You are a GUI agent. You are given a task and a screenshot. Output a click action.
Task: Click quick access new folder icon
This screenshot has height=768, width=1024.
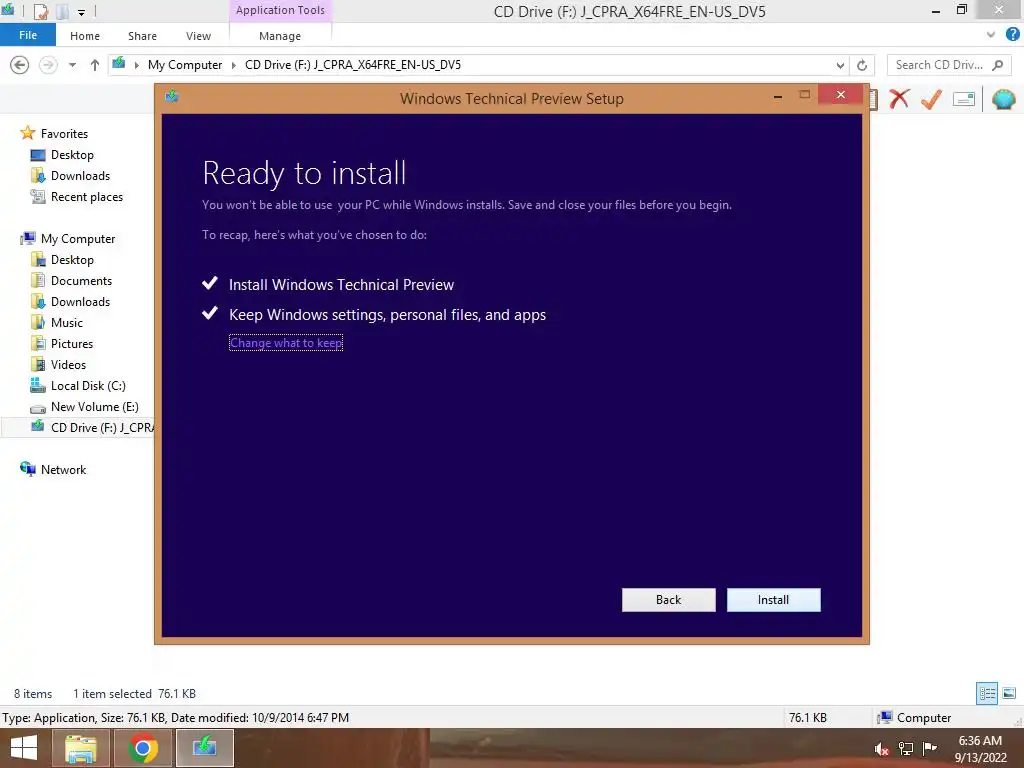61,11
